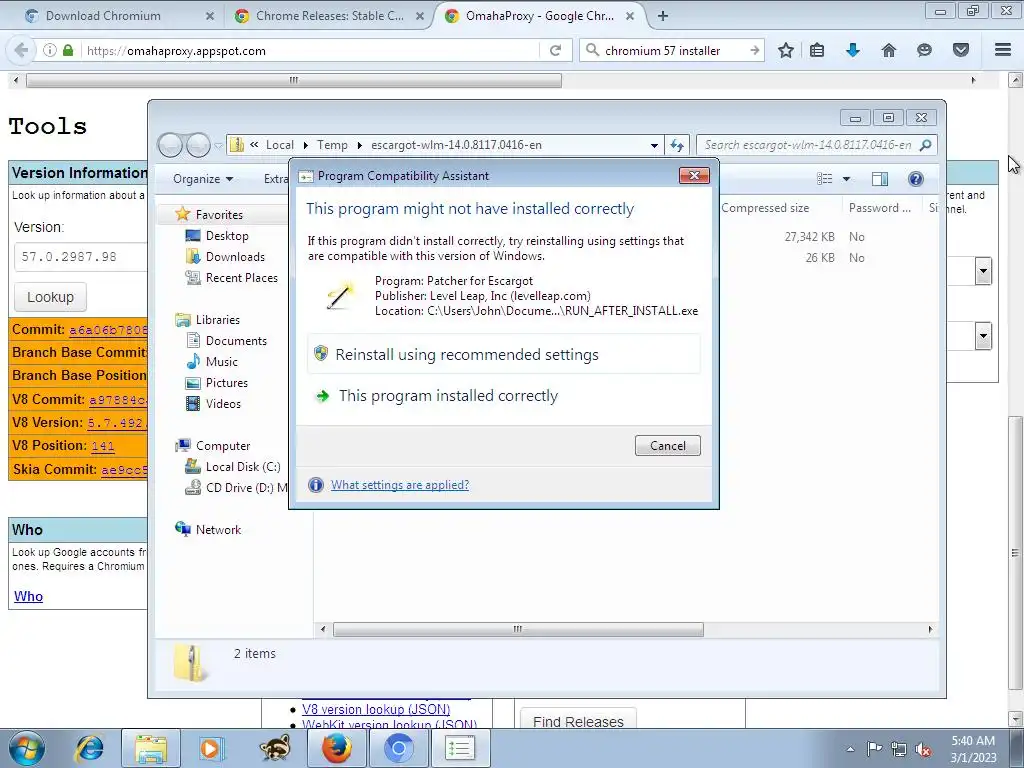Select Libraries in Explorer sidebar
The image size is (1024, 768).
pos(217,319)
